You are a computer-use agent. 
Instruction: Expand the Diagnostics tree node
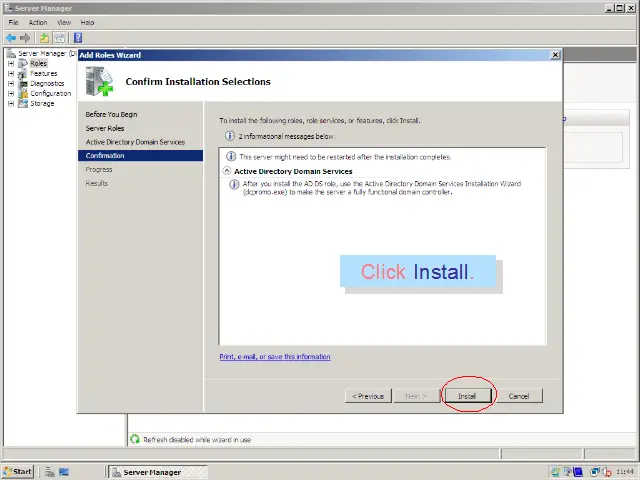coord(11,83)
